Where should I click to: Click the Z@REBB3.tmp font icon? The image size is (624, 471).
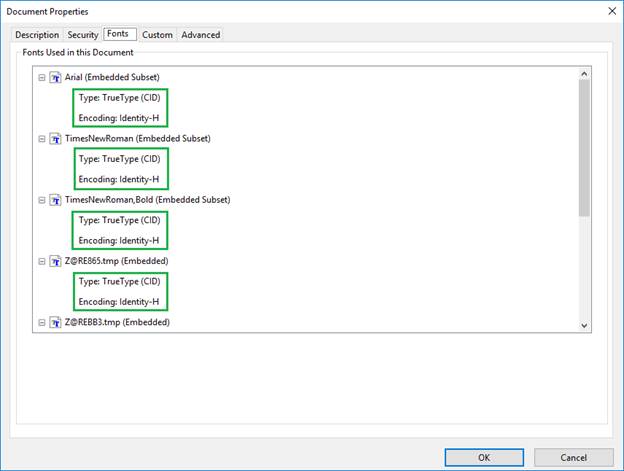(x=55, y=322)
